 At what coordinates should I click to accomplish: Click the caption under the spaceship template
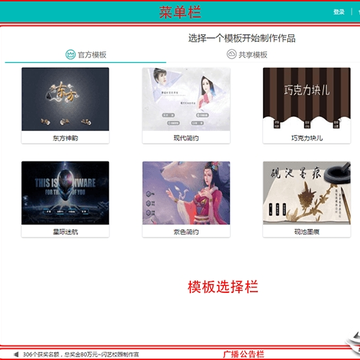[x=65, y=232]
